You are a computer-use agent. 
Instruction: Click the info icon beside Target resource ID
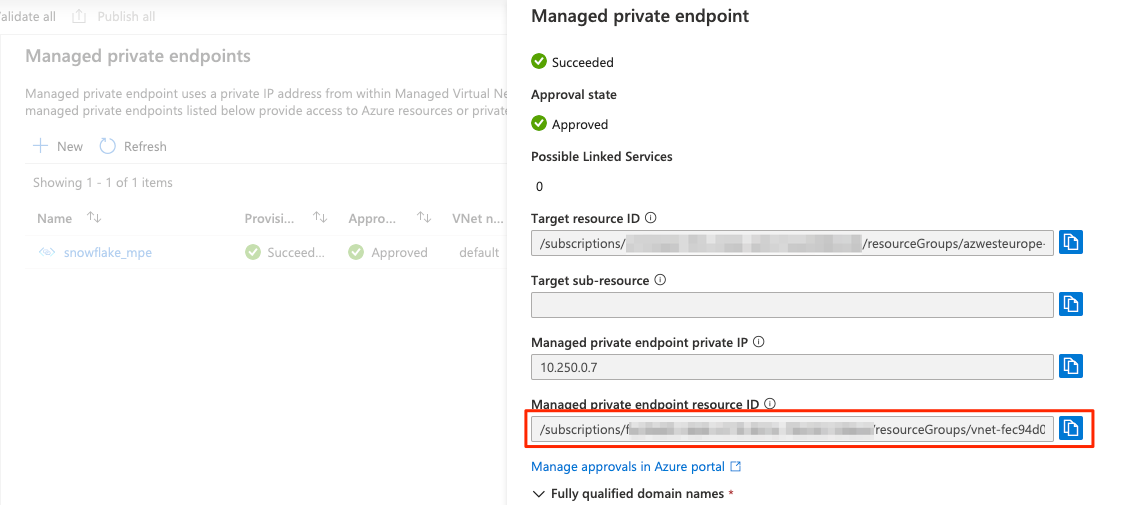coord(650,218)
